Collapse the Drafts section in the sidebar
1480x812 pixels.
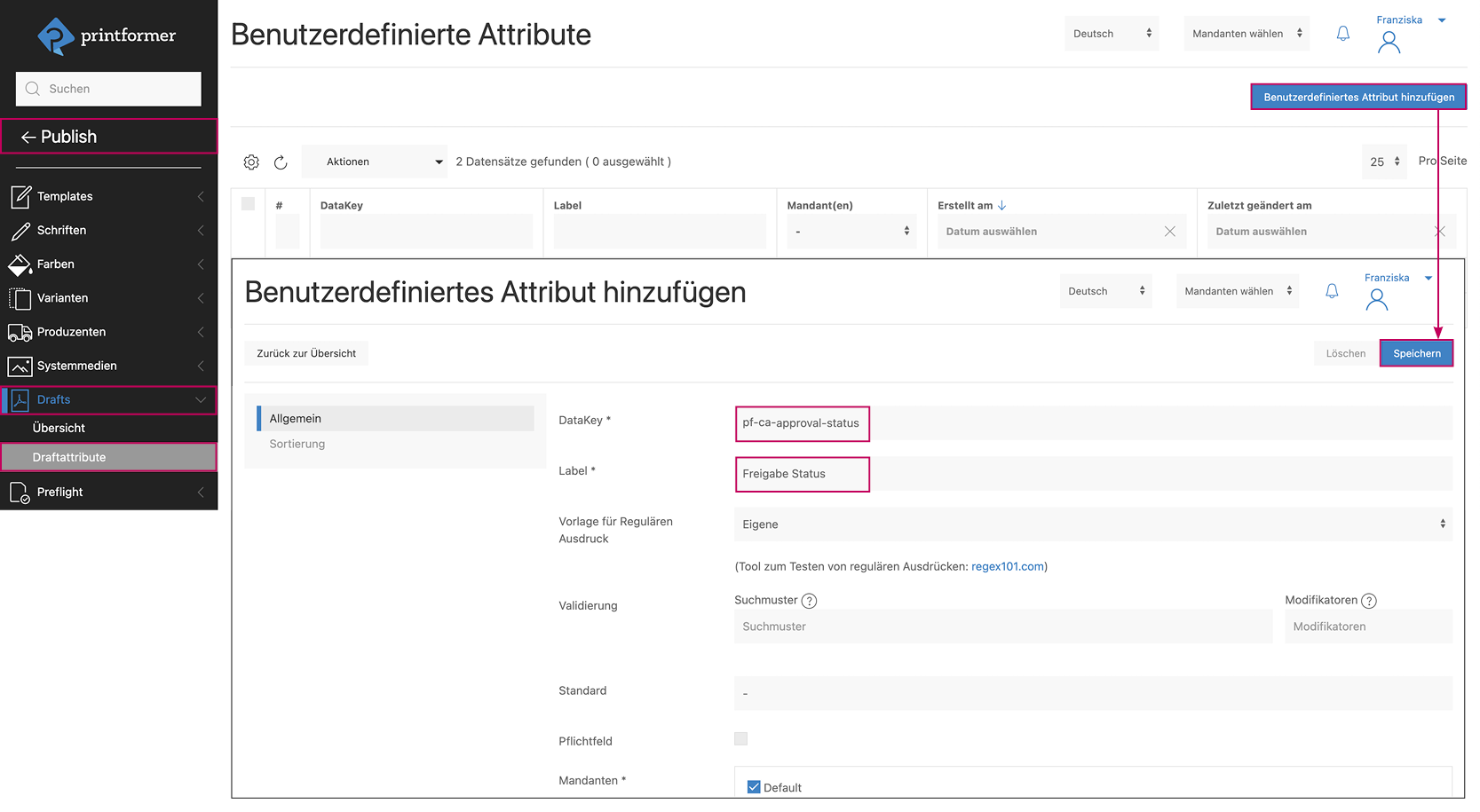[x=201, y=399]
